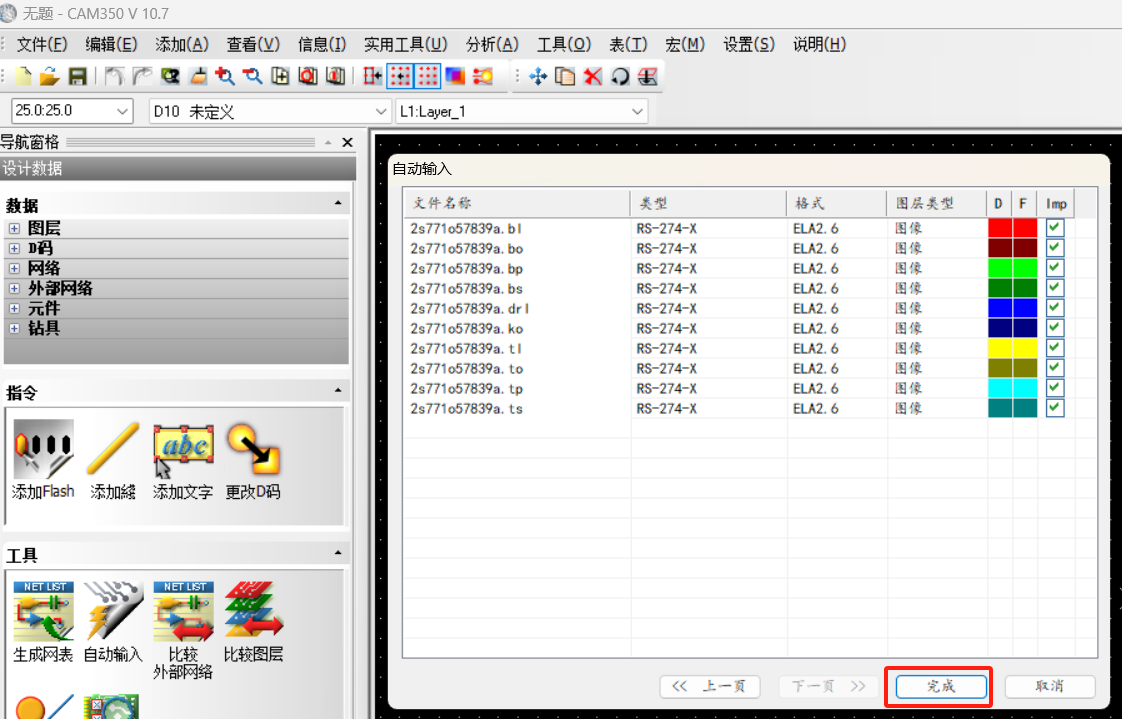The image size is (1122, 719).
Task: Click the cyan D color swatch for .tp
Action: click(x=1000, y=388)
